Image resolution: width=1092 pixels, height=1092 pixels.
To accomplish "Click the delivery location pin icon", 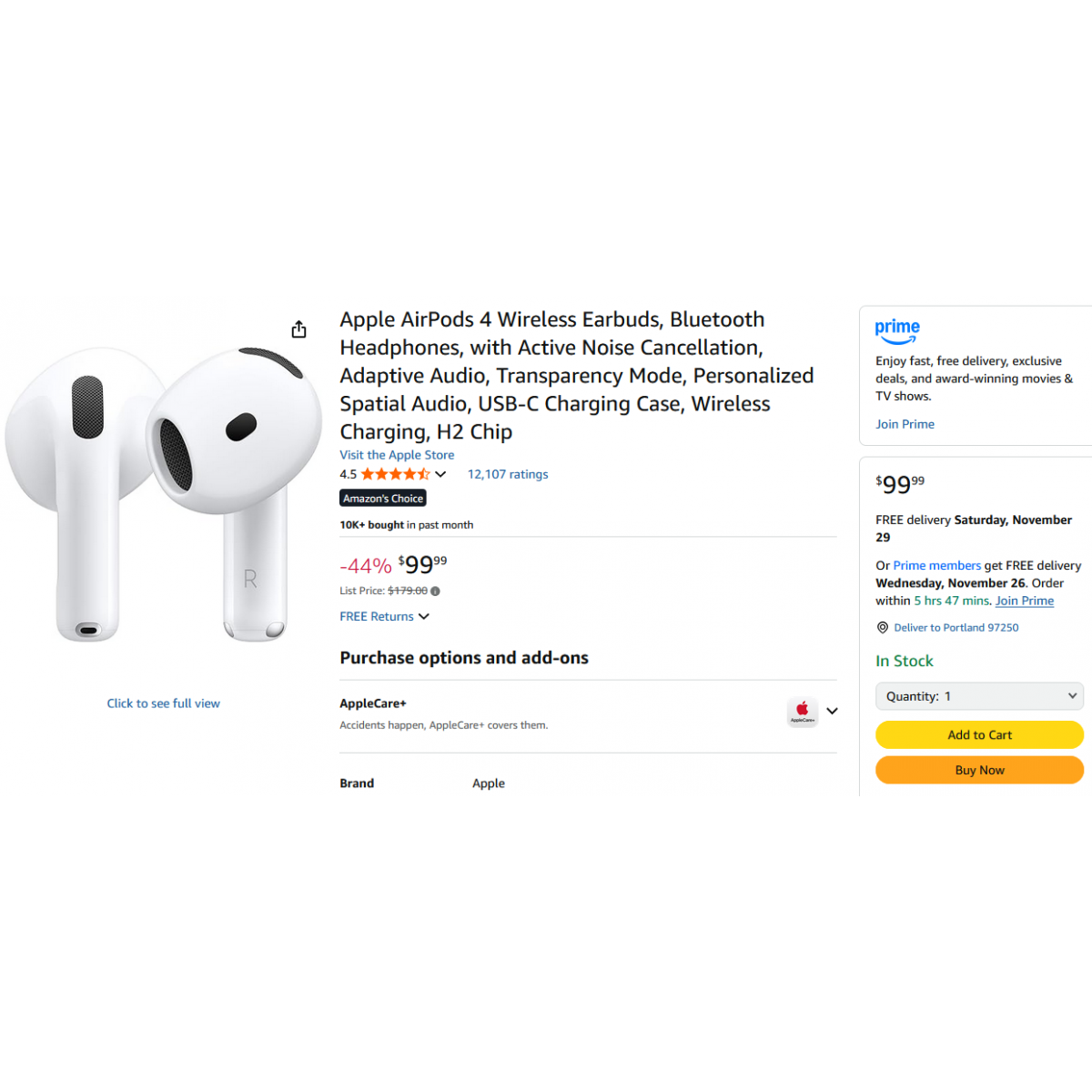I will [882, 628].
